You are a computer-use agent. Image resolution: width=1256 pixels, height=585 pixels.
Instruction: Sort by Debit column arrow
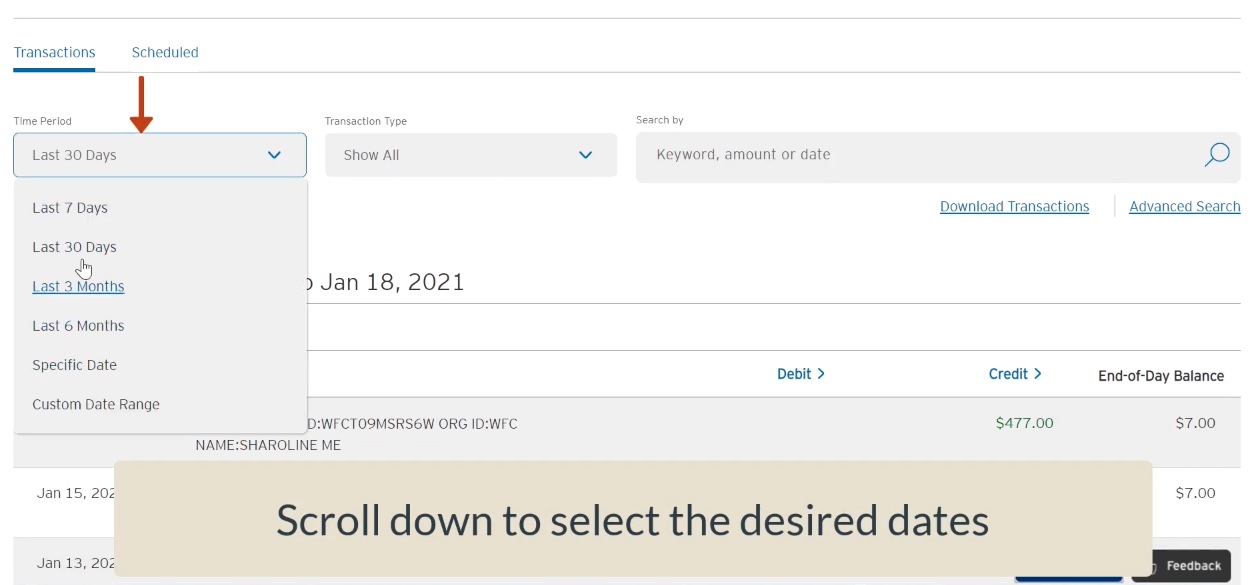821,374
